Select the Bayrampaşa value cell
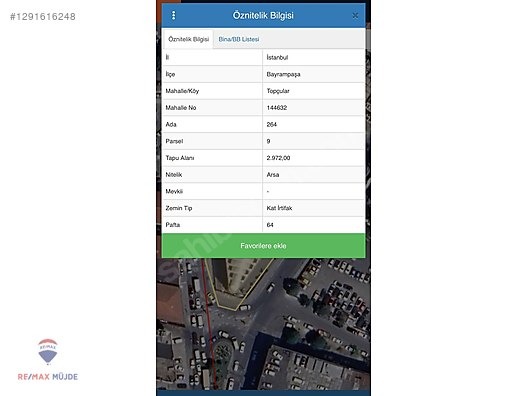 click(x=314, y=74)
